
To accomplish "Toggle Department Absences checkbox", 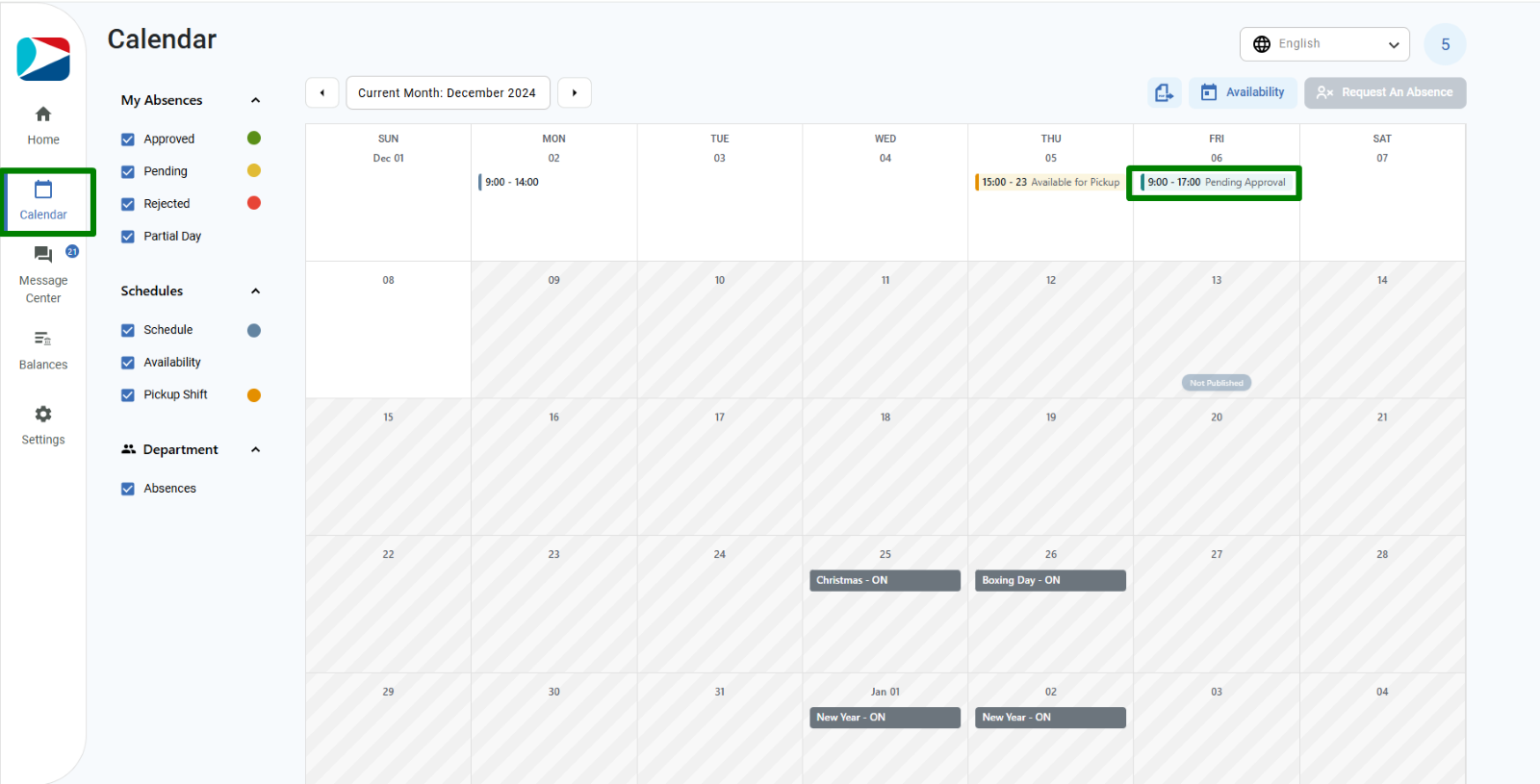I will [x=128, y=489].
